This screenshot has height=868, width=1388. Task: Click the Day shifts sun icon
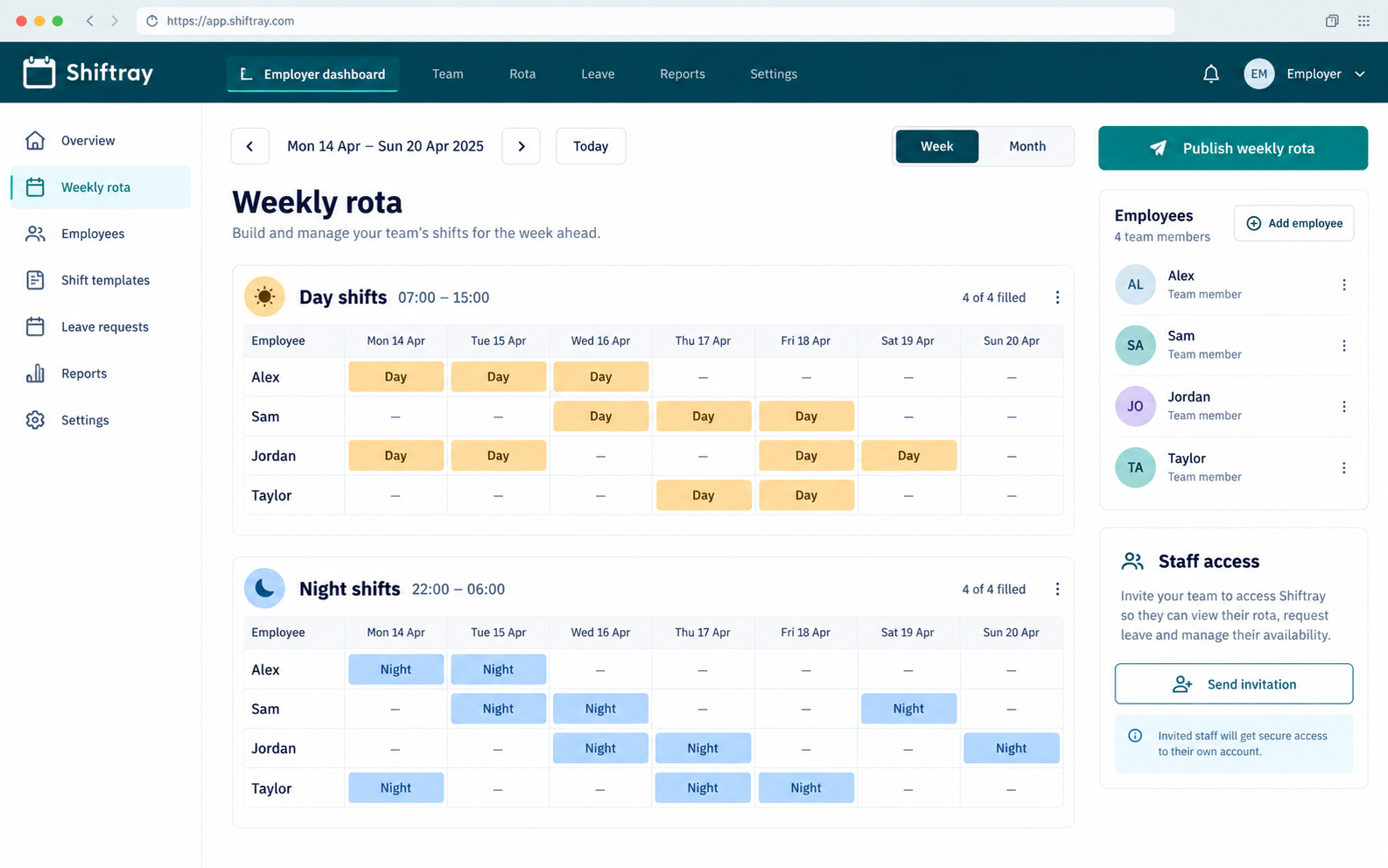tap(264, 297)
